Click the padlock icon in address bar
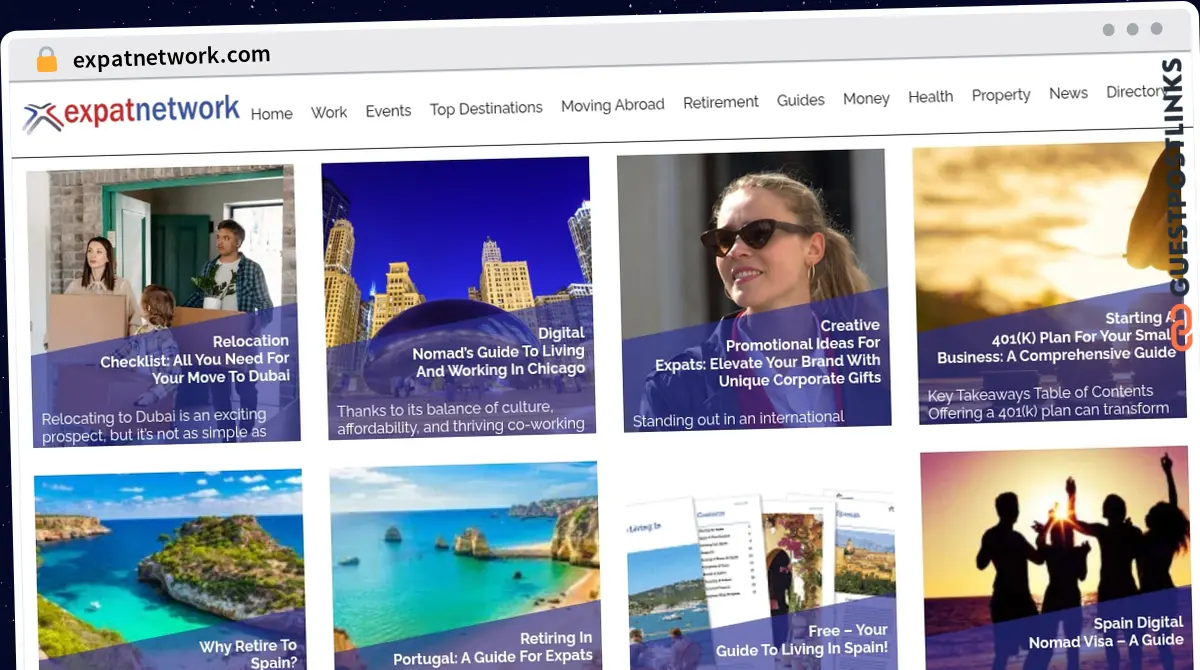 [47, 60]
